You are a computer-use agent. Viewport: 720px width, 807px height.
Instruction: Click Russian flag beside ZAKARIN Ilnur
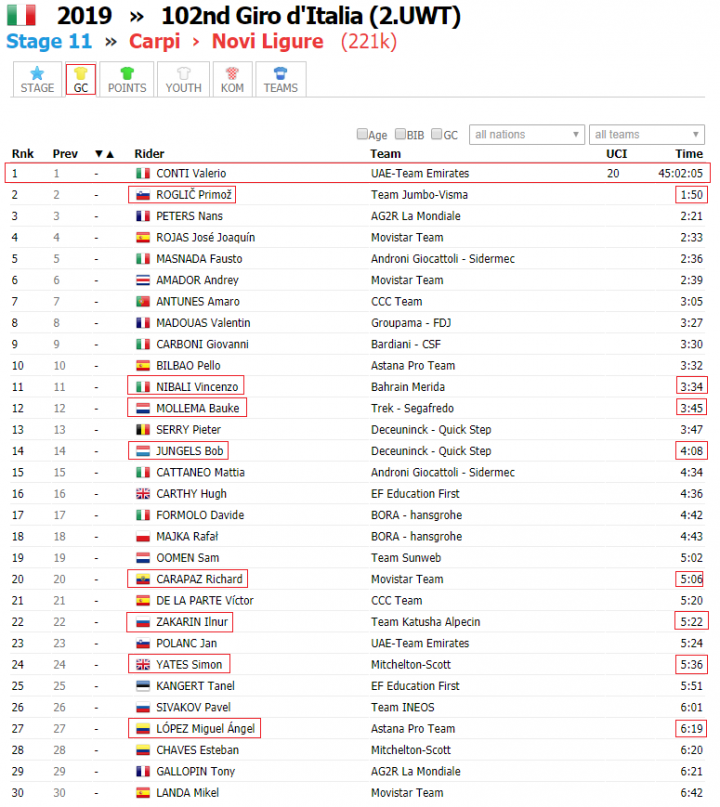[x=143, y=622]
